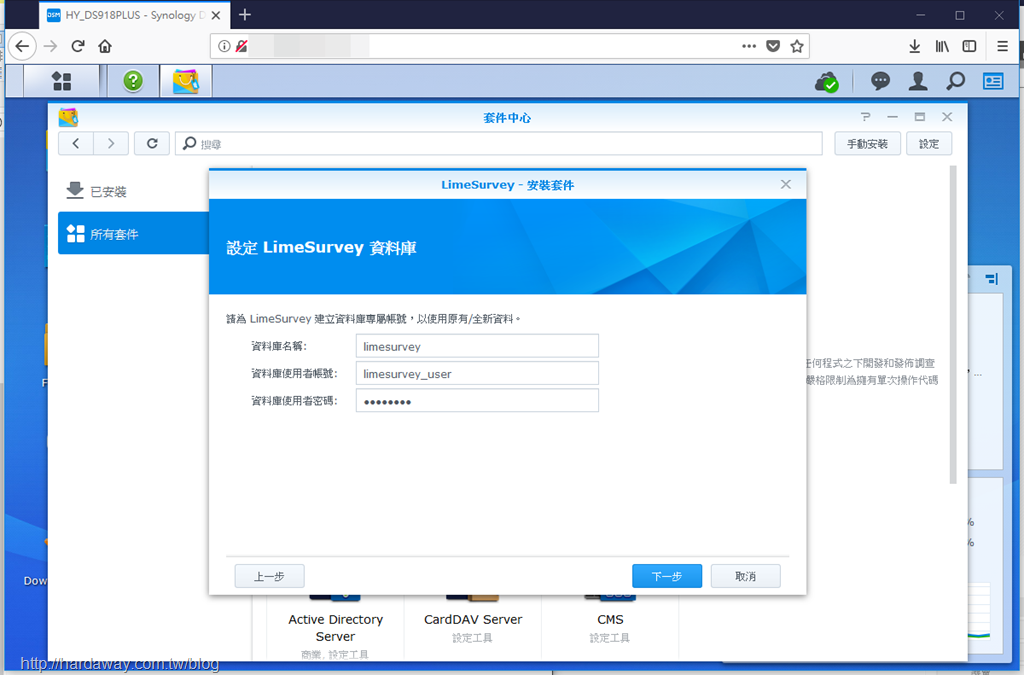
Task: Reload the Firefox page
Action: coord(78,46)
